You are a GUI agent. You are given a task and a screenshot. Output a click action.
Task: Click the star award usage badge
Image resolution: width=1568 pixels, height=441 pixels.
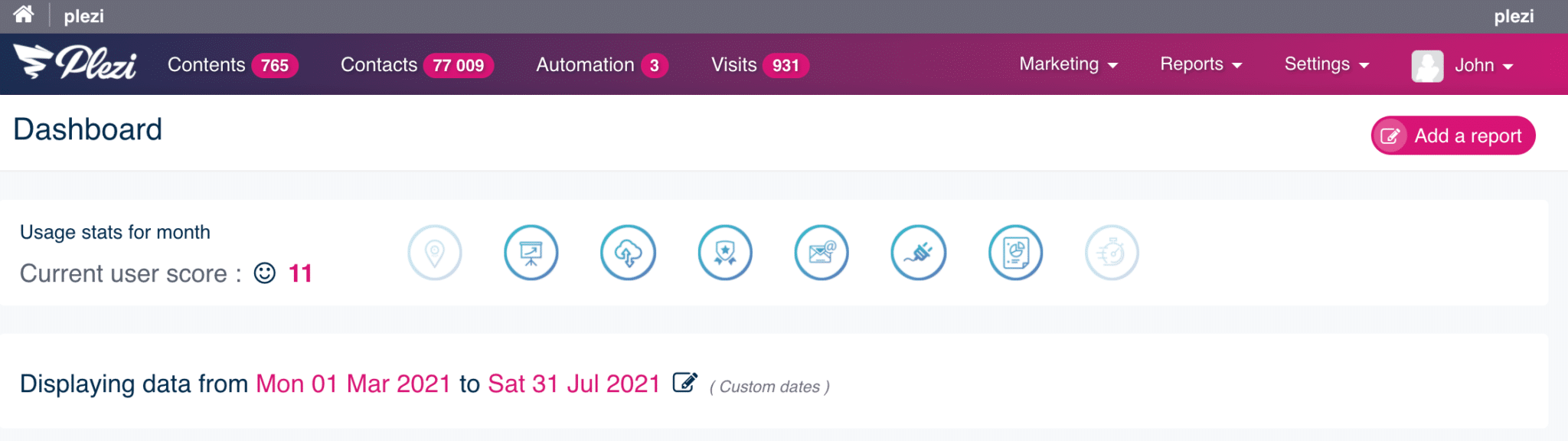725,253
